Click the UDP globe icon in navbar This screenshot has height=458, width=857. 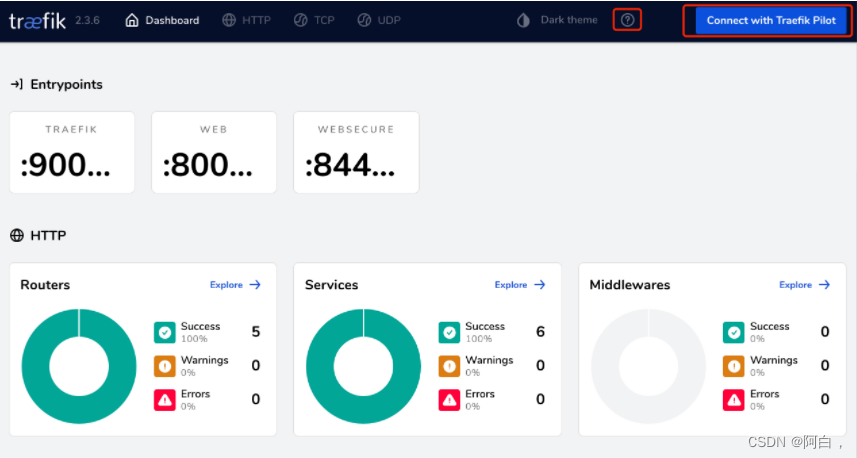(365, 20)
